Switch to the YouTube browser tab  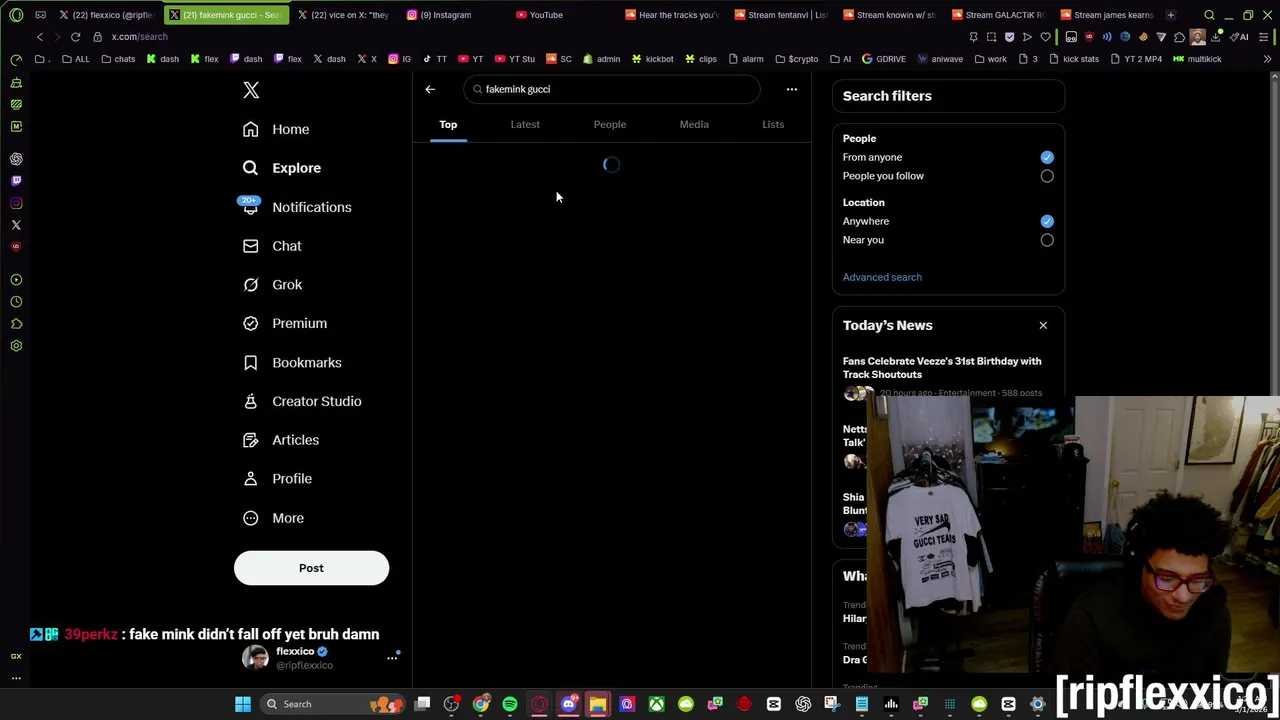(546, 15)
